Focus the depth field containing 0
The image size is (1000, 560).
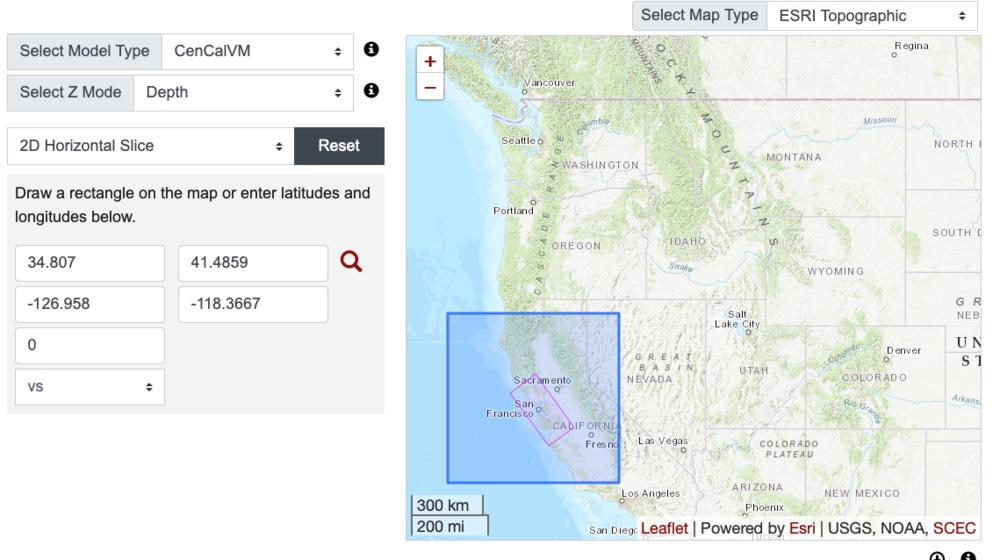(x=90, y=345)
